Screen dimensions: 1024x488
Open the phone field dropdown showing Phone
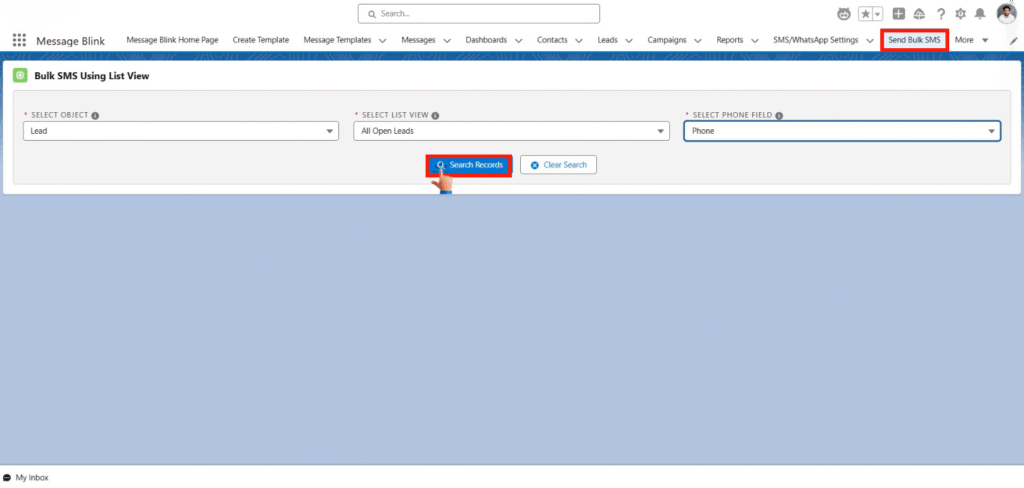pos(842,131)
